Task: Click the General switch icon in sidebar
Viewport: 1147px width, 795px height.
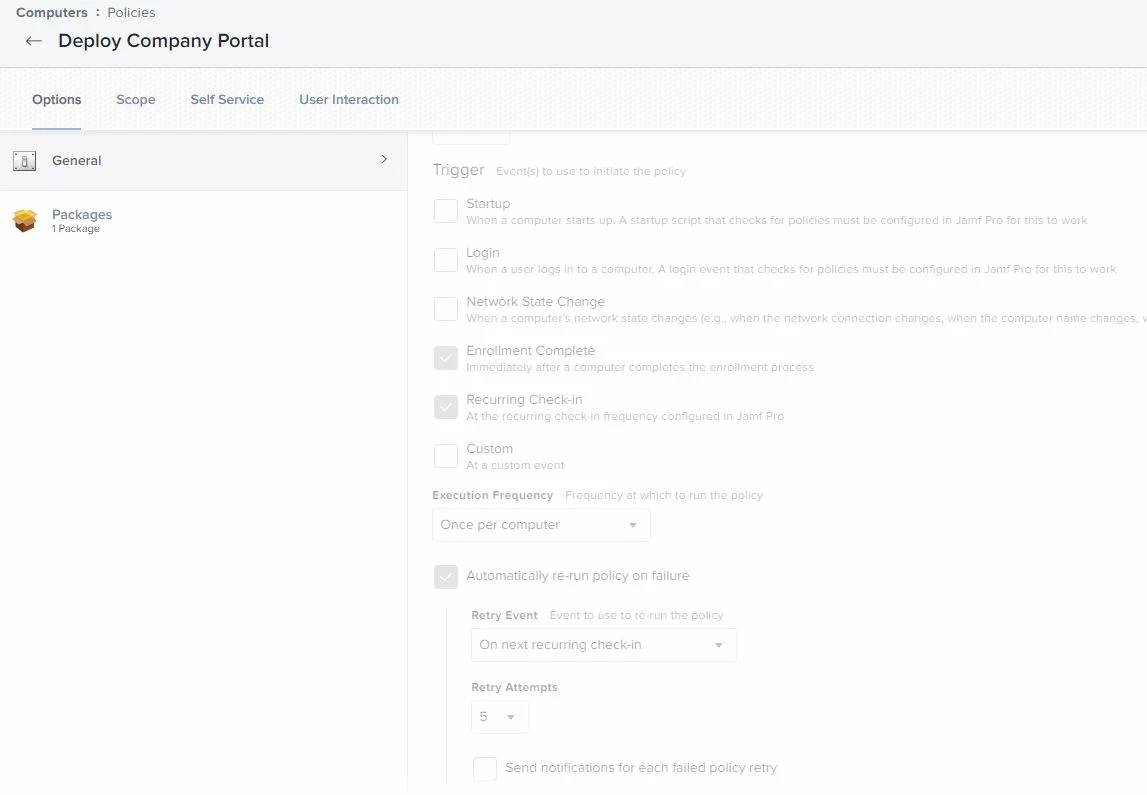Action: pyautogui.click(x=25, y=161)
